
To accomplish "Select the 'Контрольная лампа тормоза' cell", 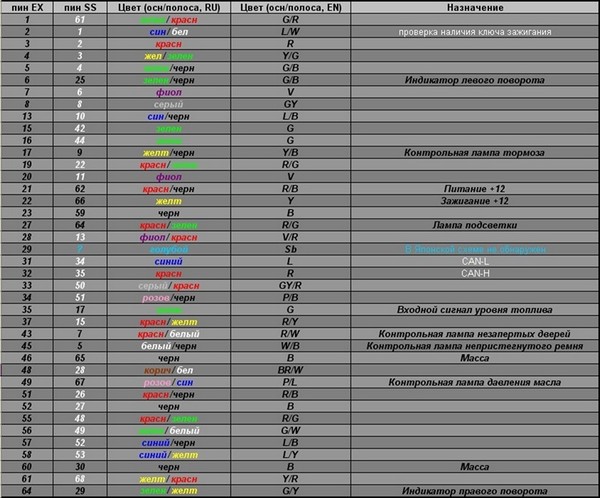I will click(x=474, y=152).
